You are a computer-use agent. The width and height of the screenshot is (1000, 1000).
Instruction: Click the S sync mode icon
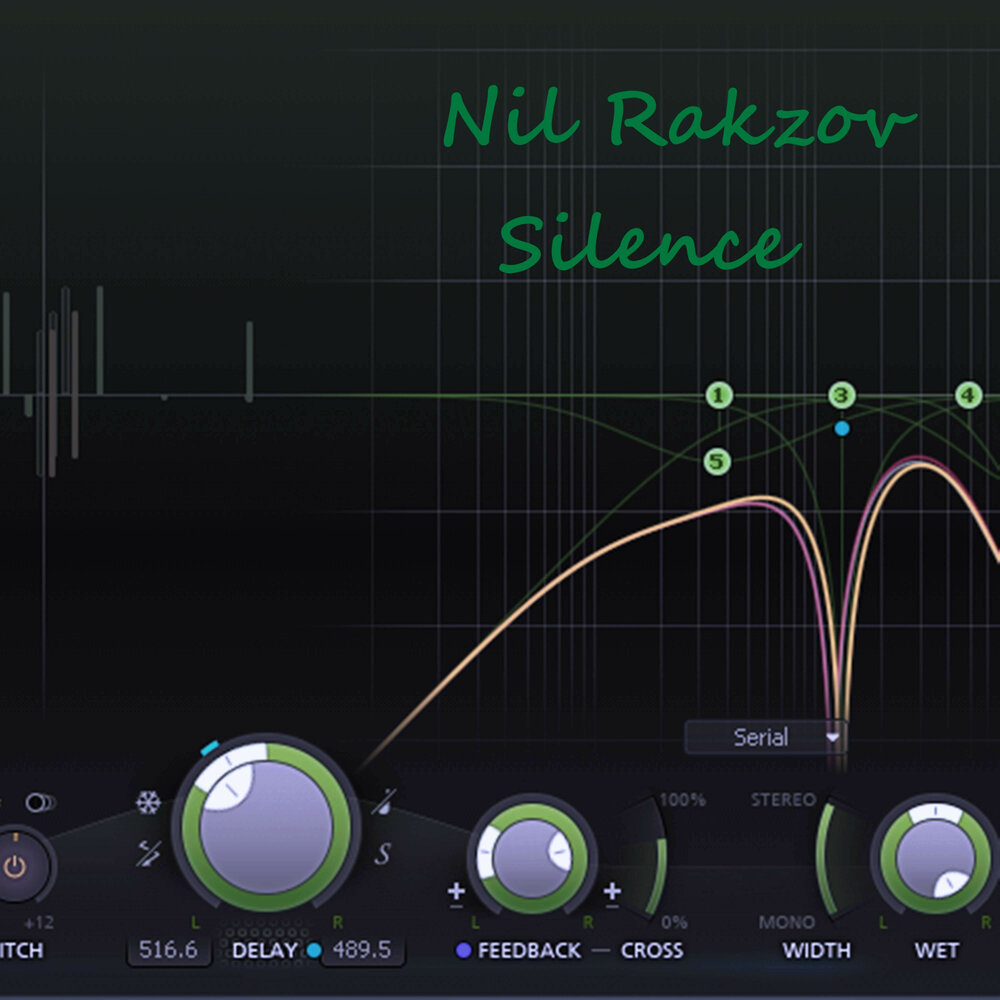(x=382, y=852)
